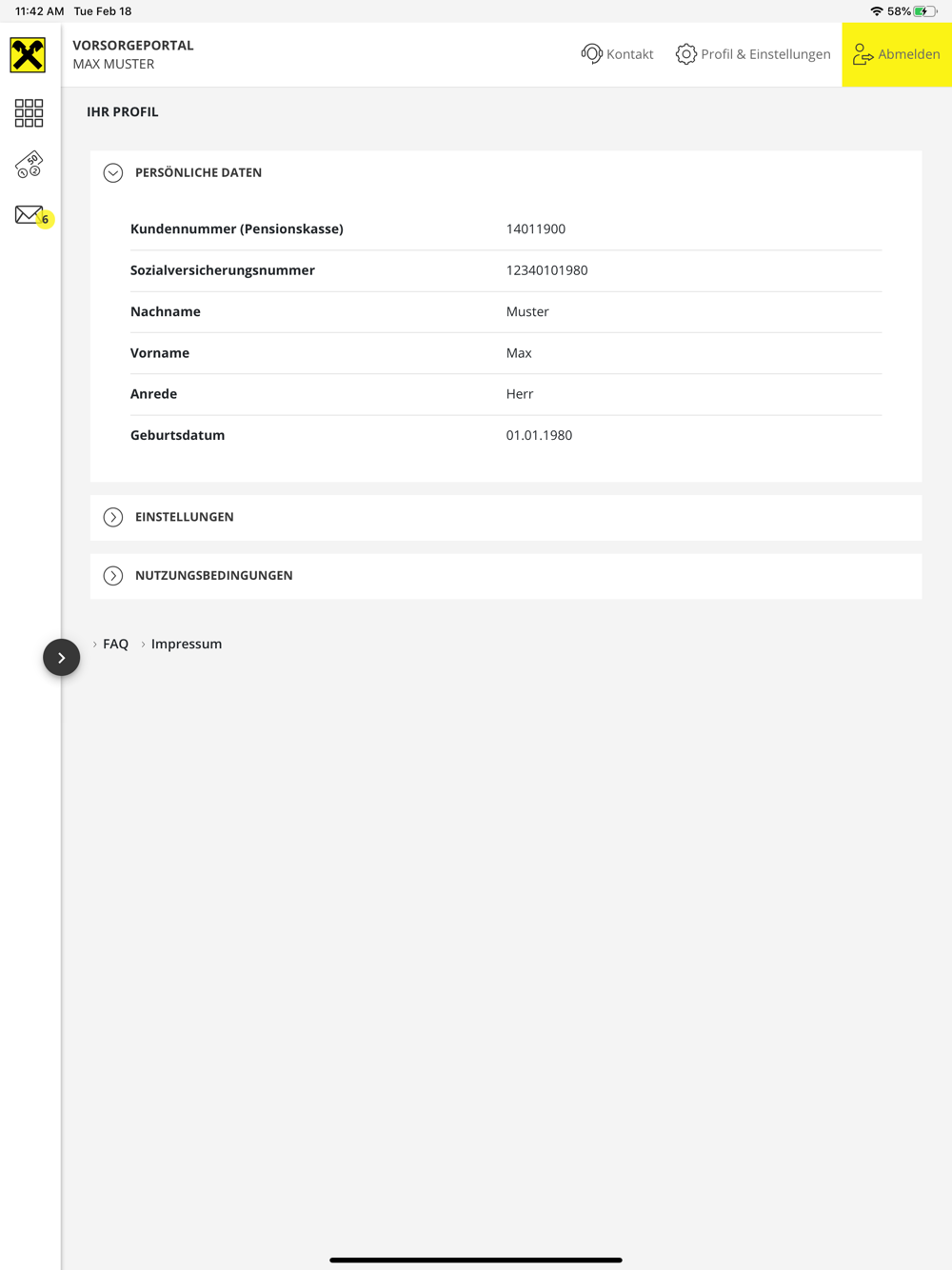Open the mailbox envelope icon

tap(28, 214)
